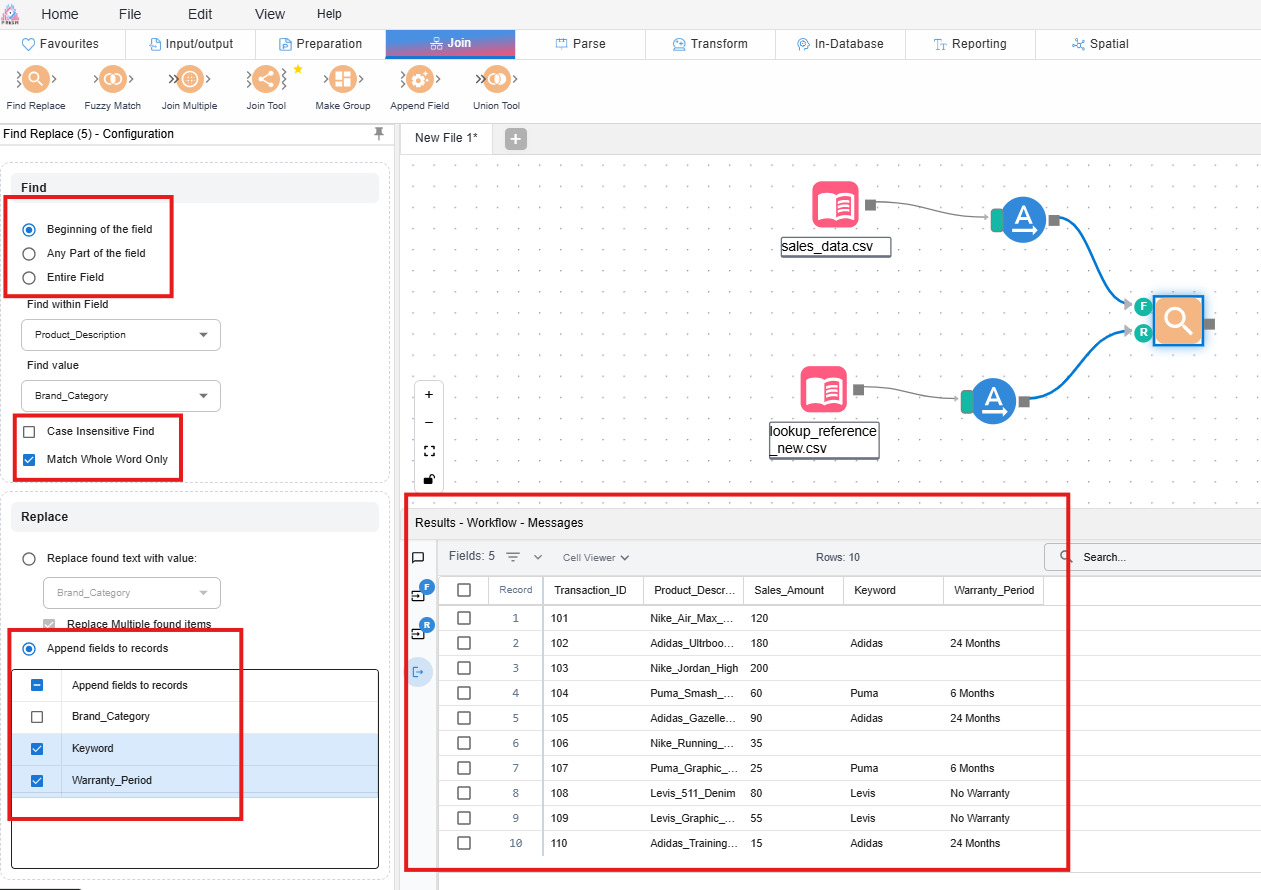The image size is (1261, 890).
Task: Click the results Search input field
Action: pyautogui.click(x=1160, y=557)
